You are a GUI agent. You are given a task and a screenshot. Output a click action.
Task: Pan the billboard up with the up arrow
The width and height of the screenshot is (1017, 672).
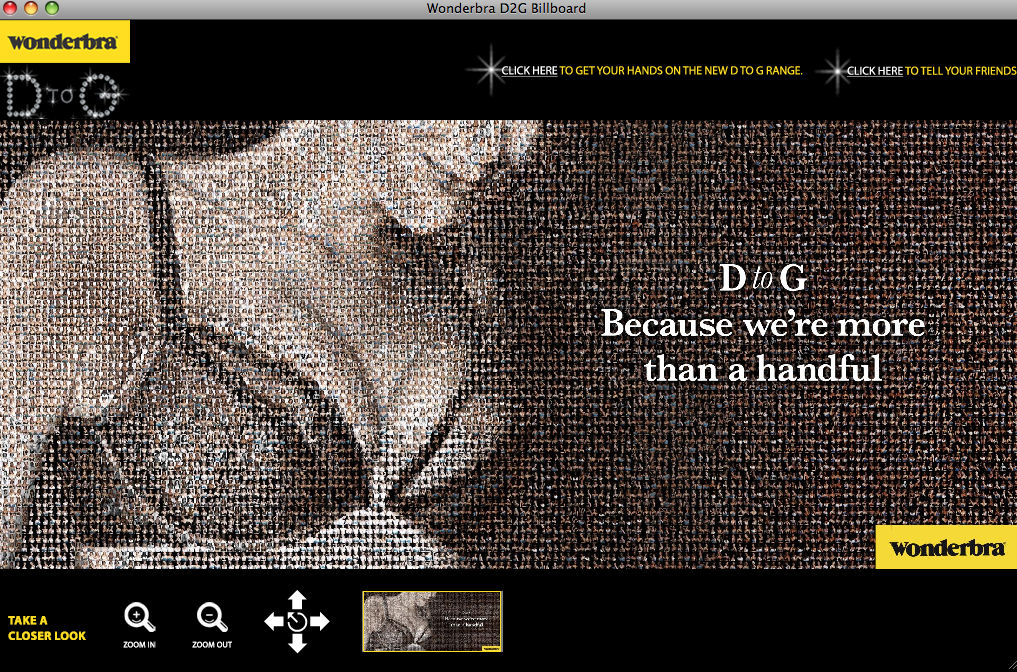(x=296, y=600)
